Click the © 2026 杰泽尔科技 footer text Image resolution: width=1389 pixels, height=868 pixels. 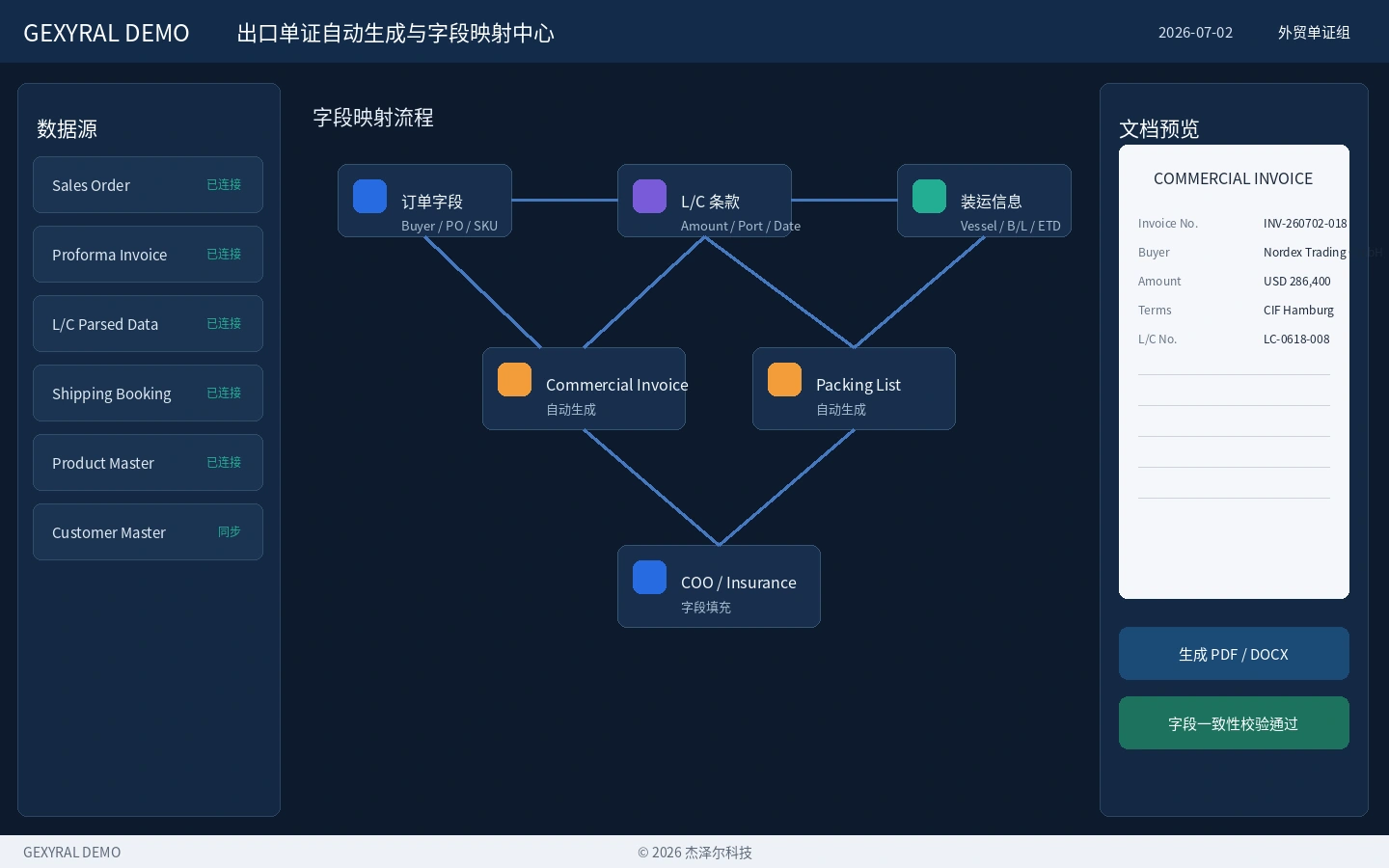(694, 853)
